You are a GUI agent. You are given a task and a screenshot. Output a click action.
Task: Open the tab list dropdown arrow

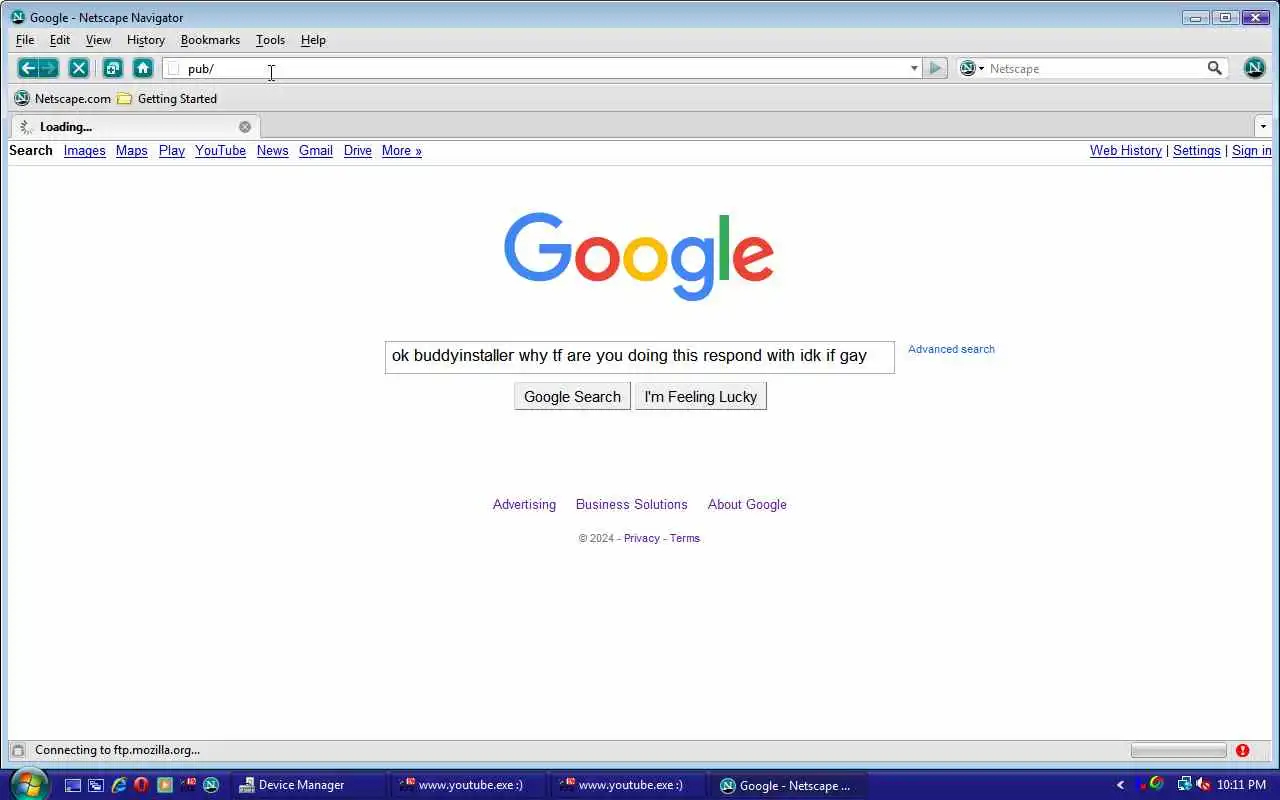click(x=1263, y=127)
